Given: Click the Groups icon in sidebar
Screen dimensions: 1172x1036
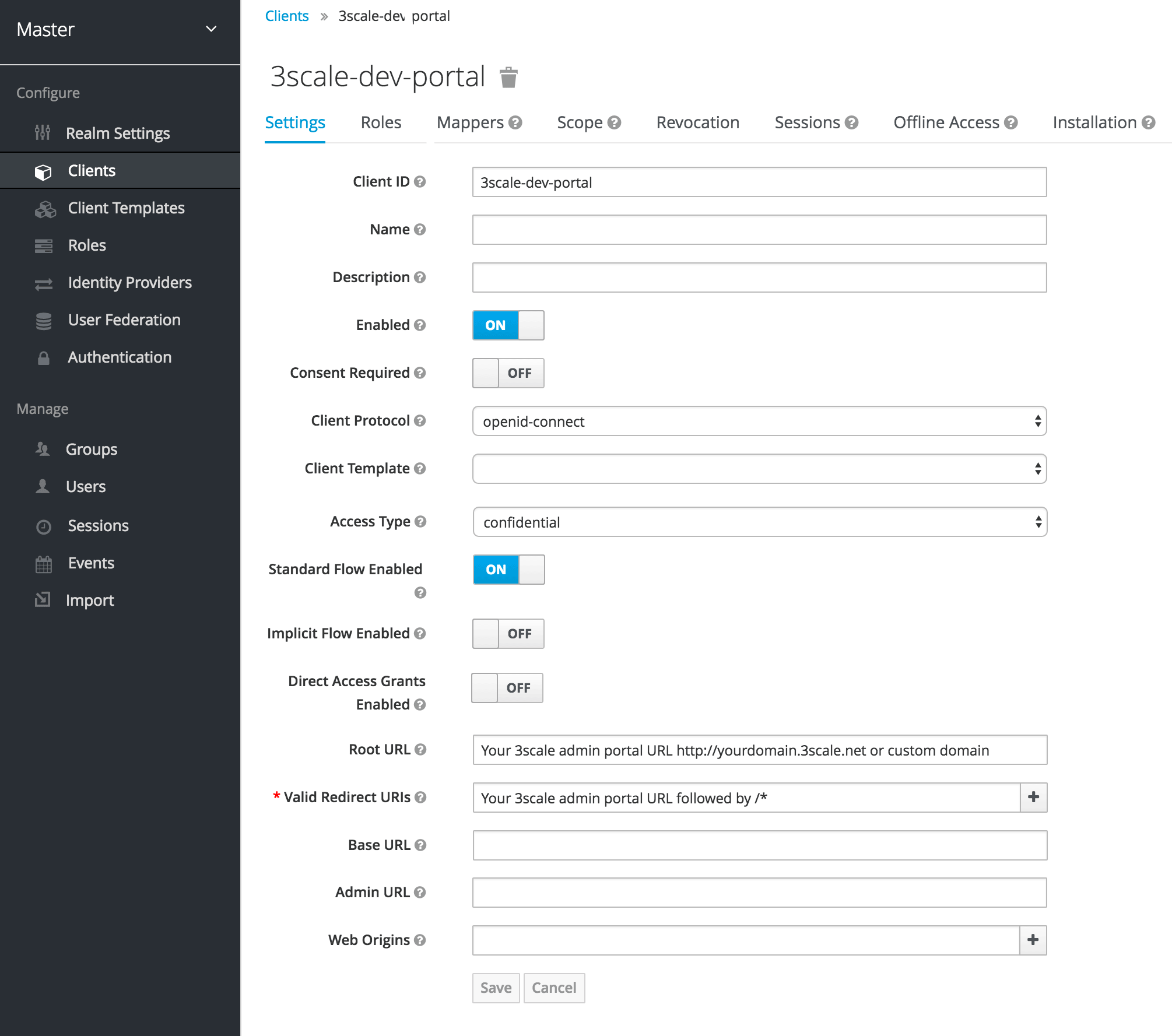Looking at the screenshot, I should [45, 449].
